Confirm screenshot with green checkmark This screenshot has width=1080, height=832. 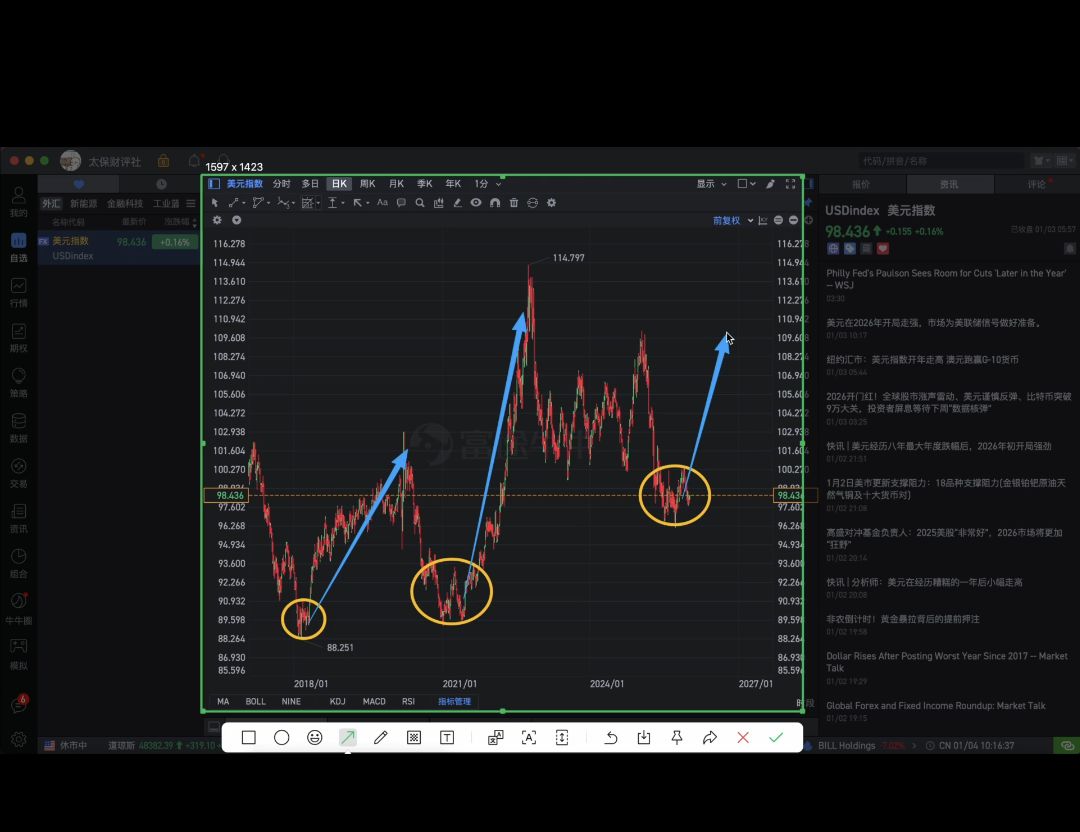[776, 738]
